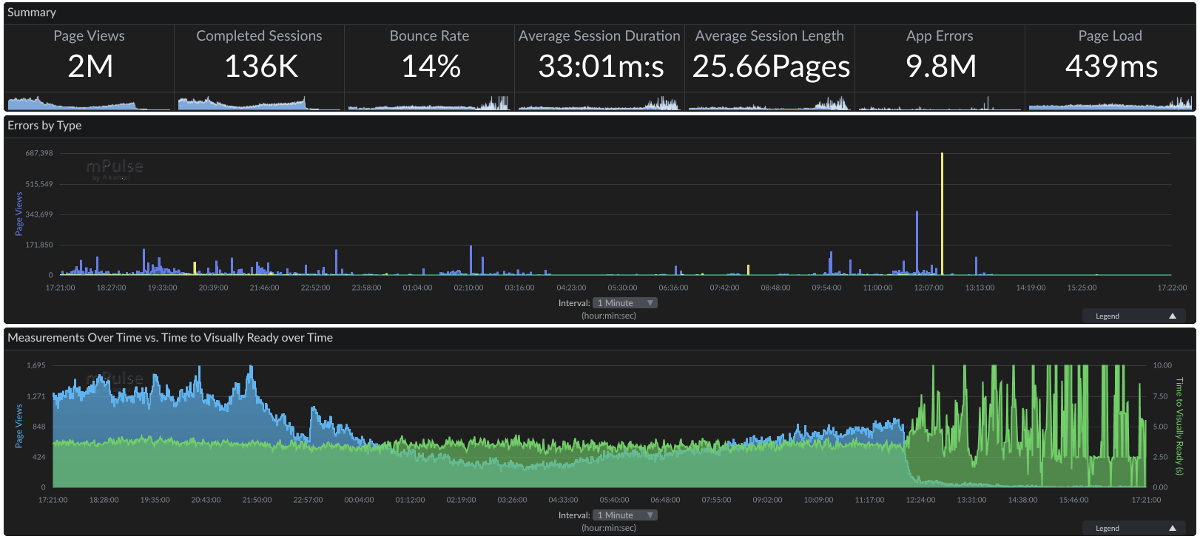Open the Interval dropdown under Errors by Type
1200x539 pixels.
click(624, 302)
